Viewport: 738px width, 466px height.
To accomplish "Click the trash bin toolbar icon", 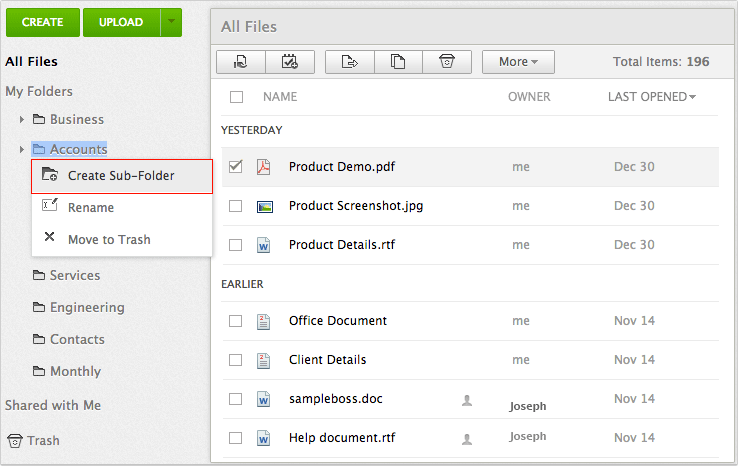I will pyautogui.click(x=447, y=62).
